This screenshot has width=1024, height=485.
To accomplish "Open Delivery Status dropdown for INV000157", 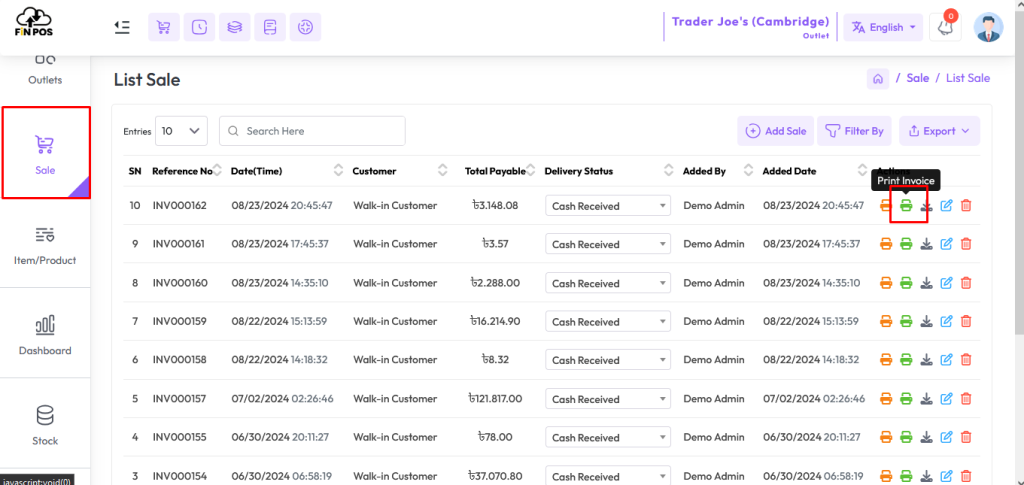I will pyautogui.click(x=608, y=399).
